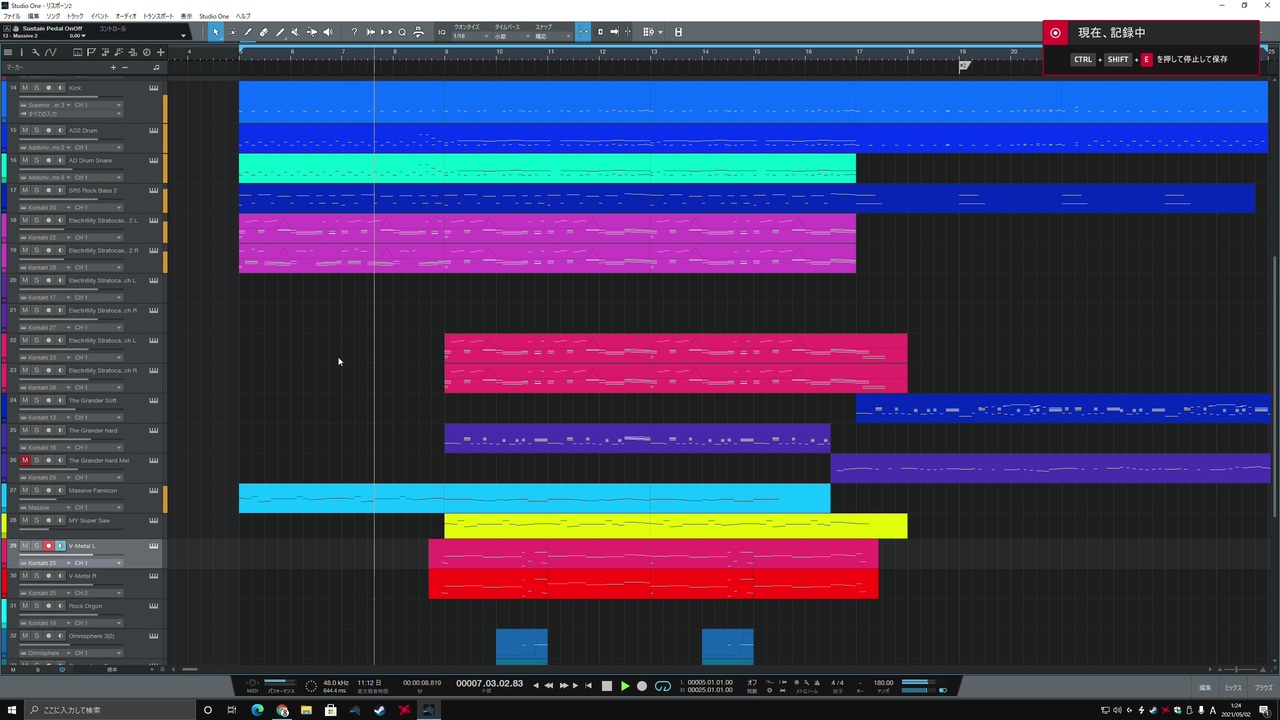This screenshot has width=1280, height=720.
Task: Click the Fast Forward transport button
Action: coord(563,686)
